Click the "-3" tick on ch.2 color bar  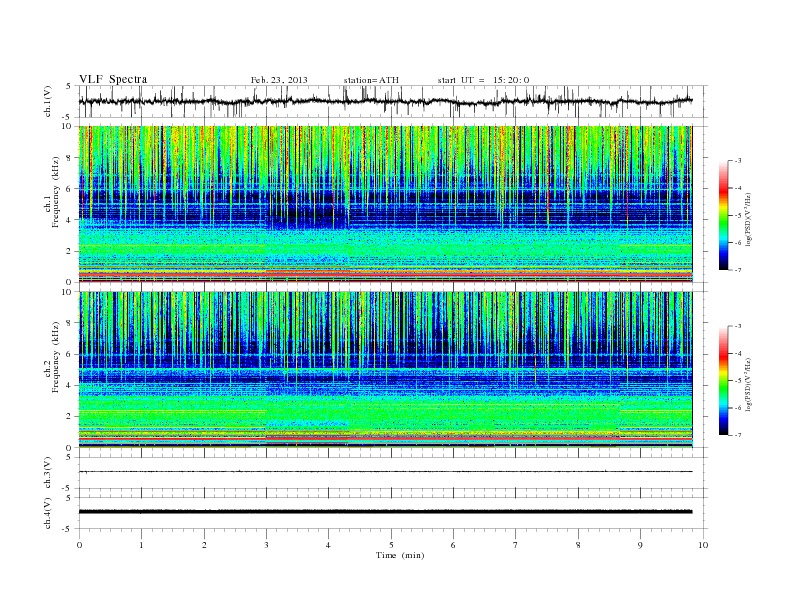click(737, 326)
